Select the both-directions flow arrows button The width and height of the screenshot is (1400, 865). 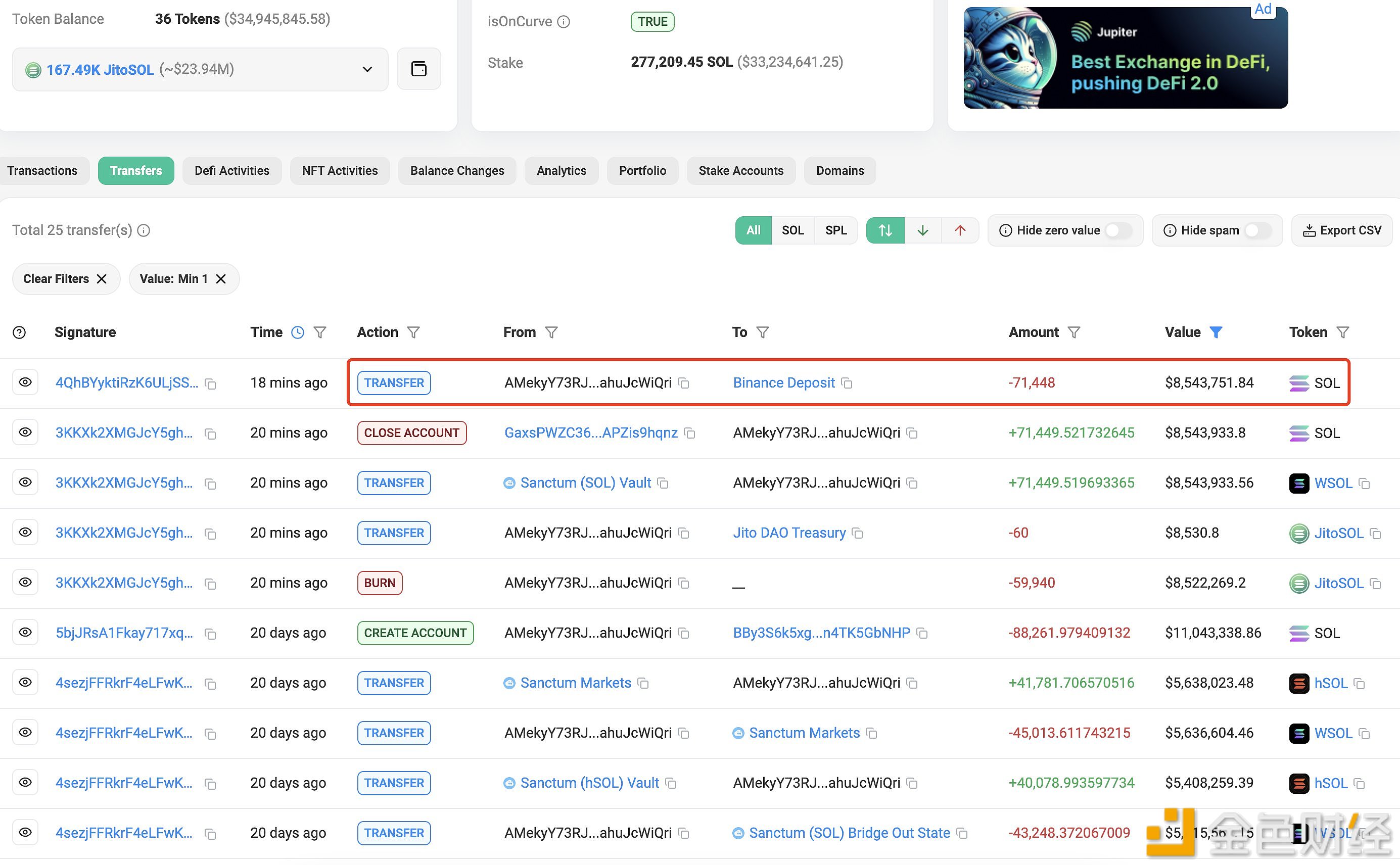(885, 230)
